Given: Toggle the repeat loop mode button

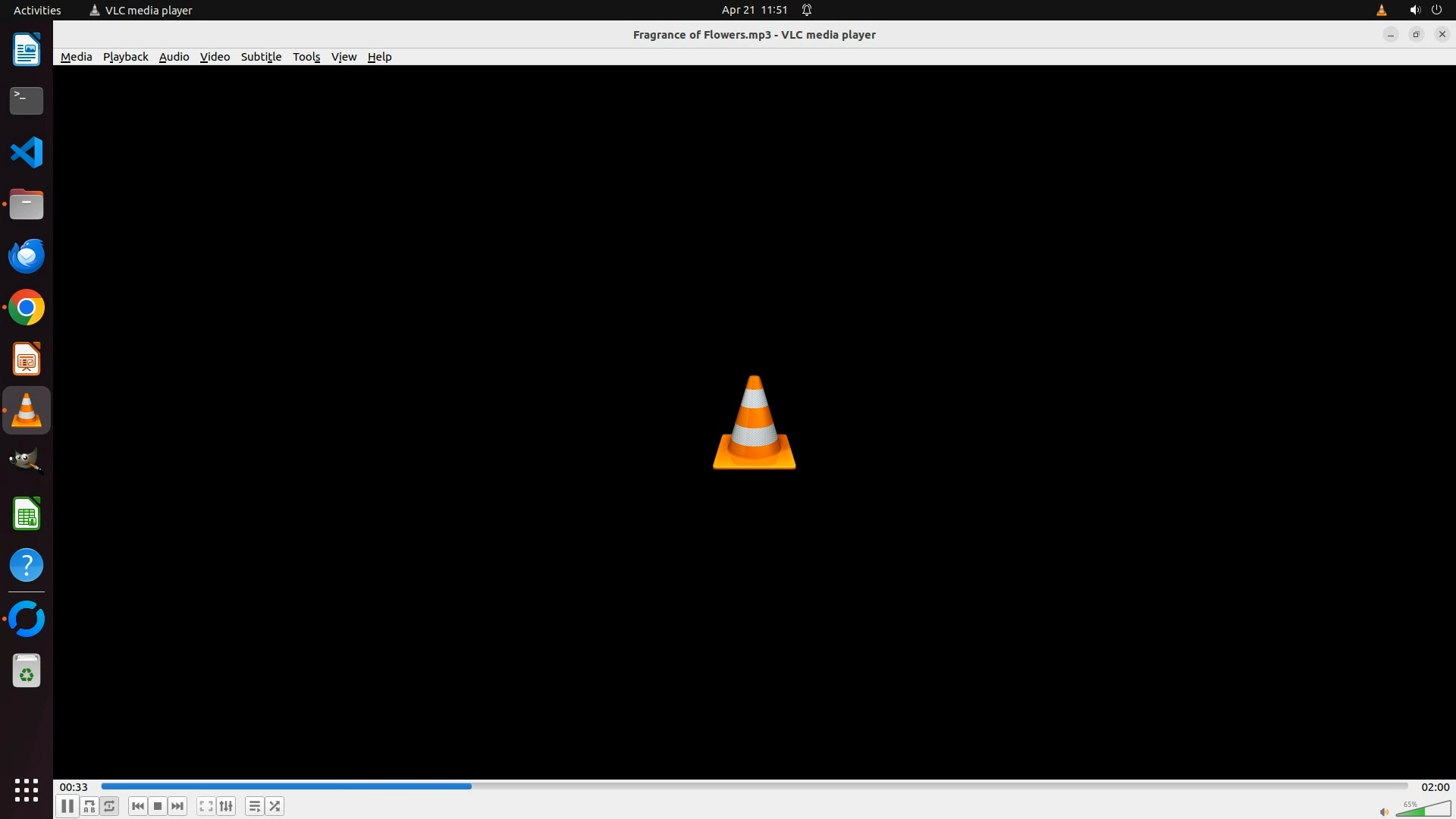Looking at the screenshot, I should (x=109, y=806).
